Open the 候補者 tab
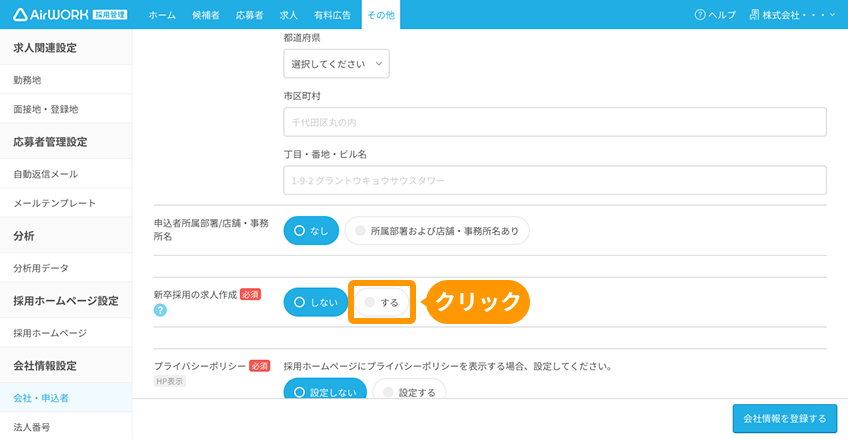Image resolution: width=848 pixels, height=439 pixels. point(206,15)
